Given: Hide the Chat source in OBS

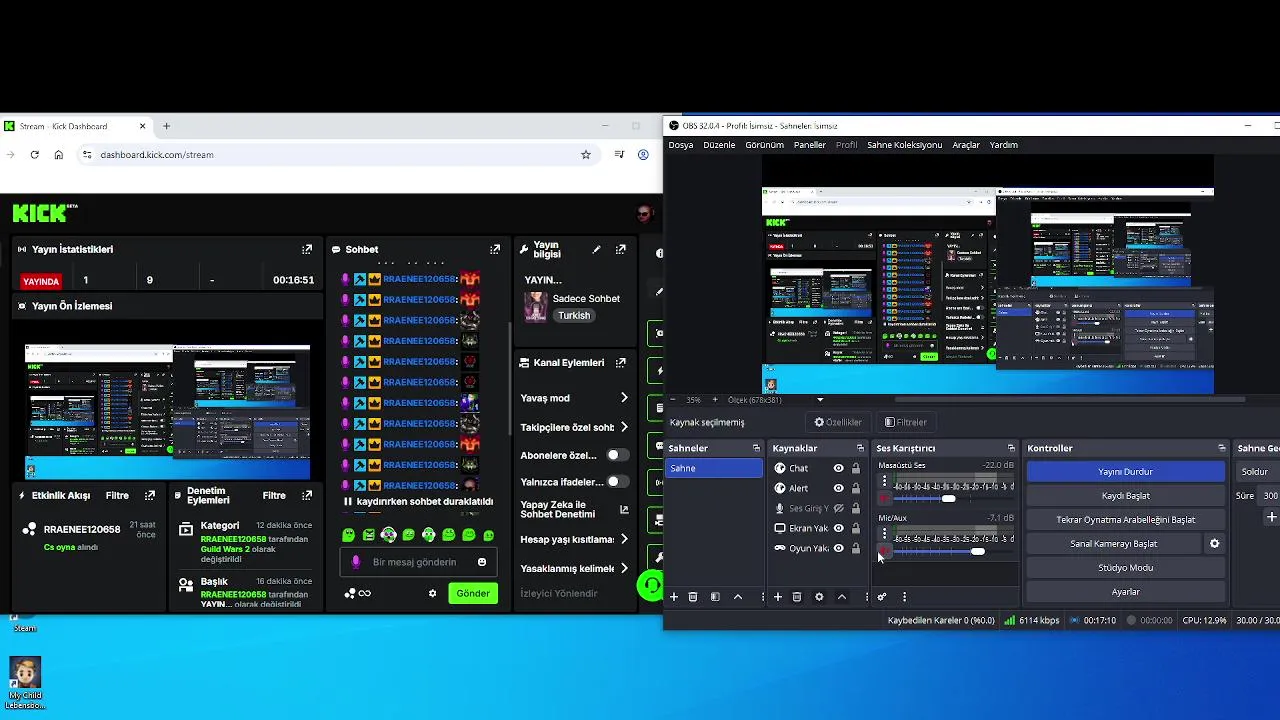Looking at the screenshot, I should pyautogui.click(x=838, y=468).
